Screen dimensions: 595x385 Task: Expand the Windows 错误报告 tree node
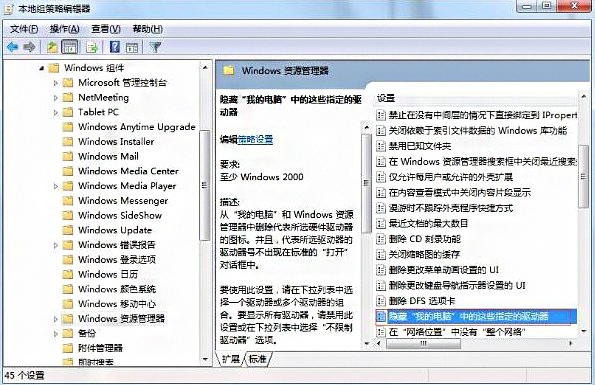coord(56,245)
